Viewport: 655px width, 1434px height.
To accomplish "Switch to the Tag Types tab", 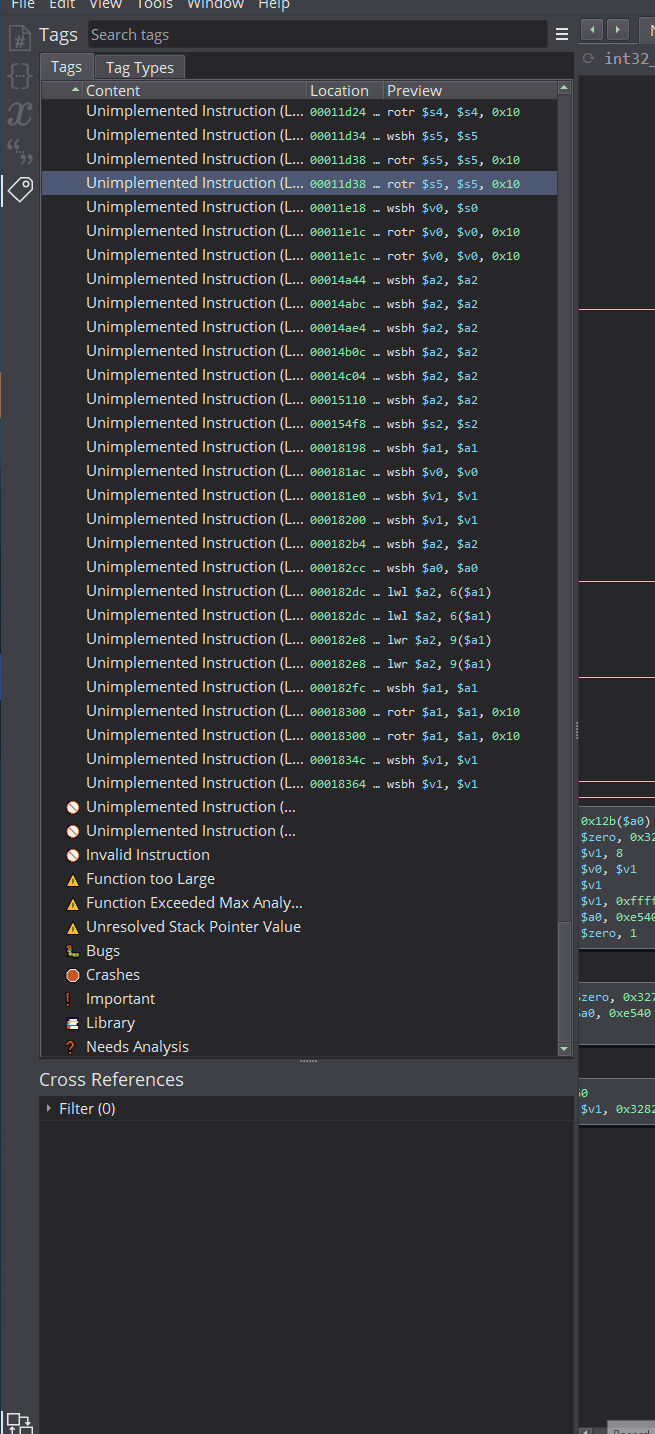I will (x=139, y=67).
